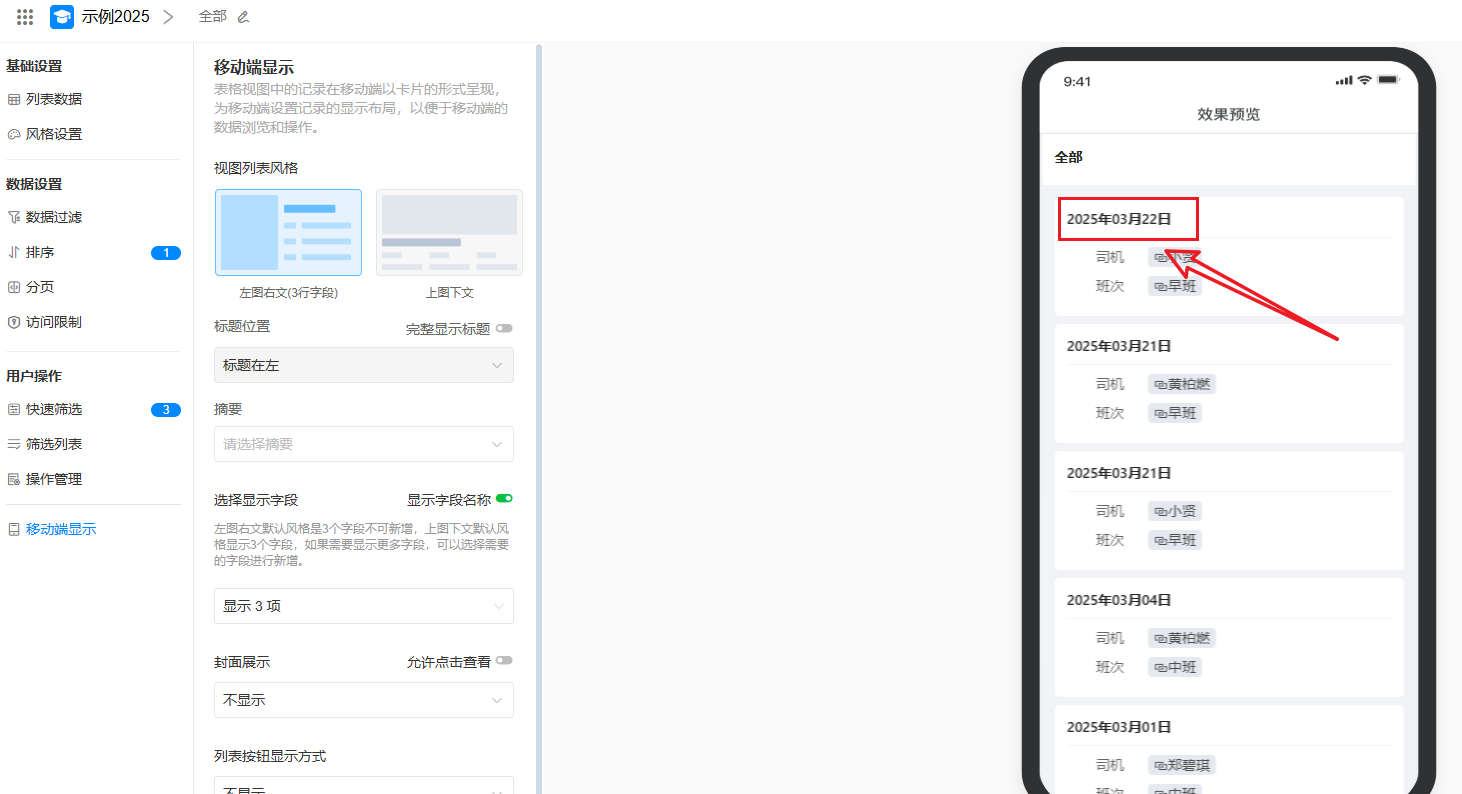Open the apps grid launcher icon
The image size is (1462, 794).
25,17
